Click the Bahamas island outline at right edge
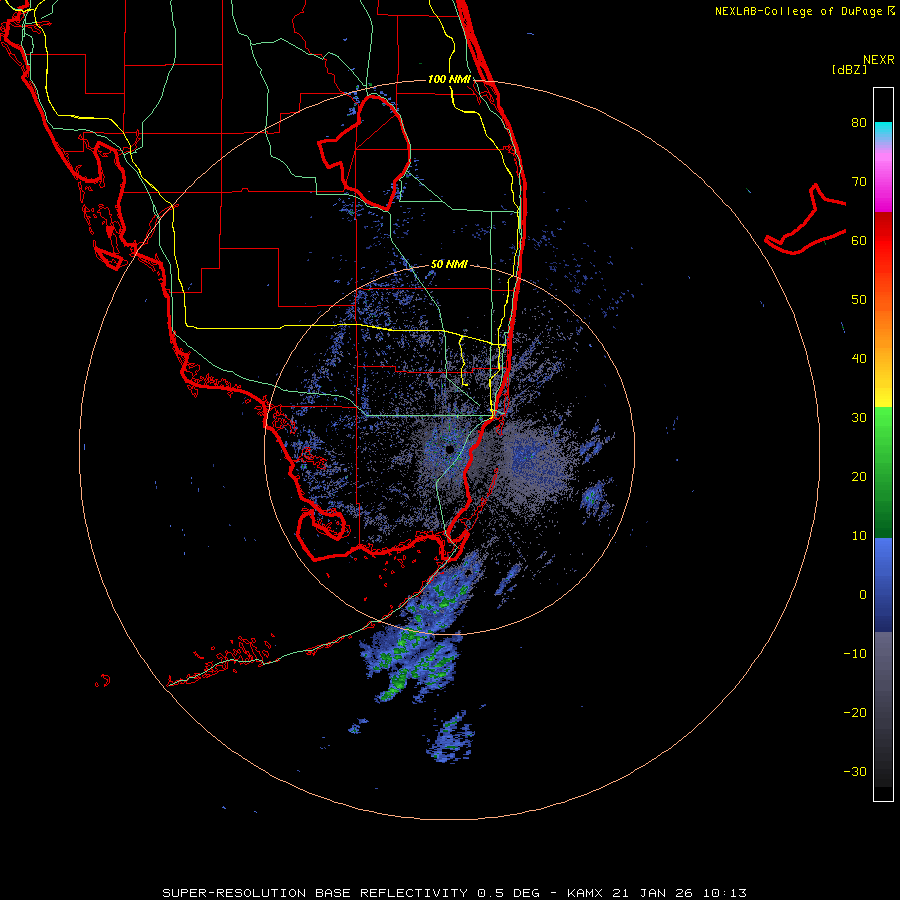The height and width of the screenshot is (900, 900). [805, 220]
